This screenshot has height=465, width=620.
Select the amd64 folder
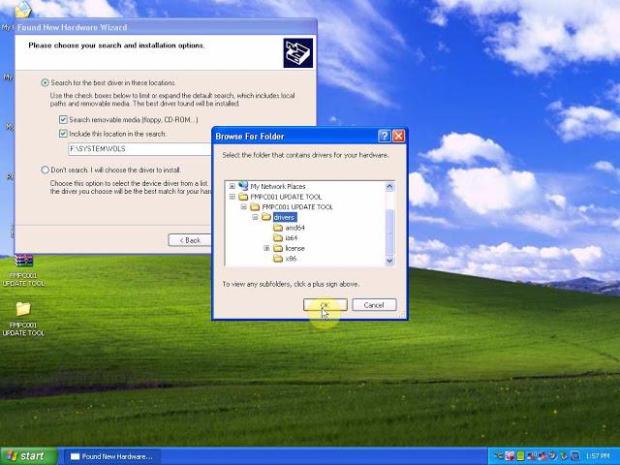pos(295,228)
